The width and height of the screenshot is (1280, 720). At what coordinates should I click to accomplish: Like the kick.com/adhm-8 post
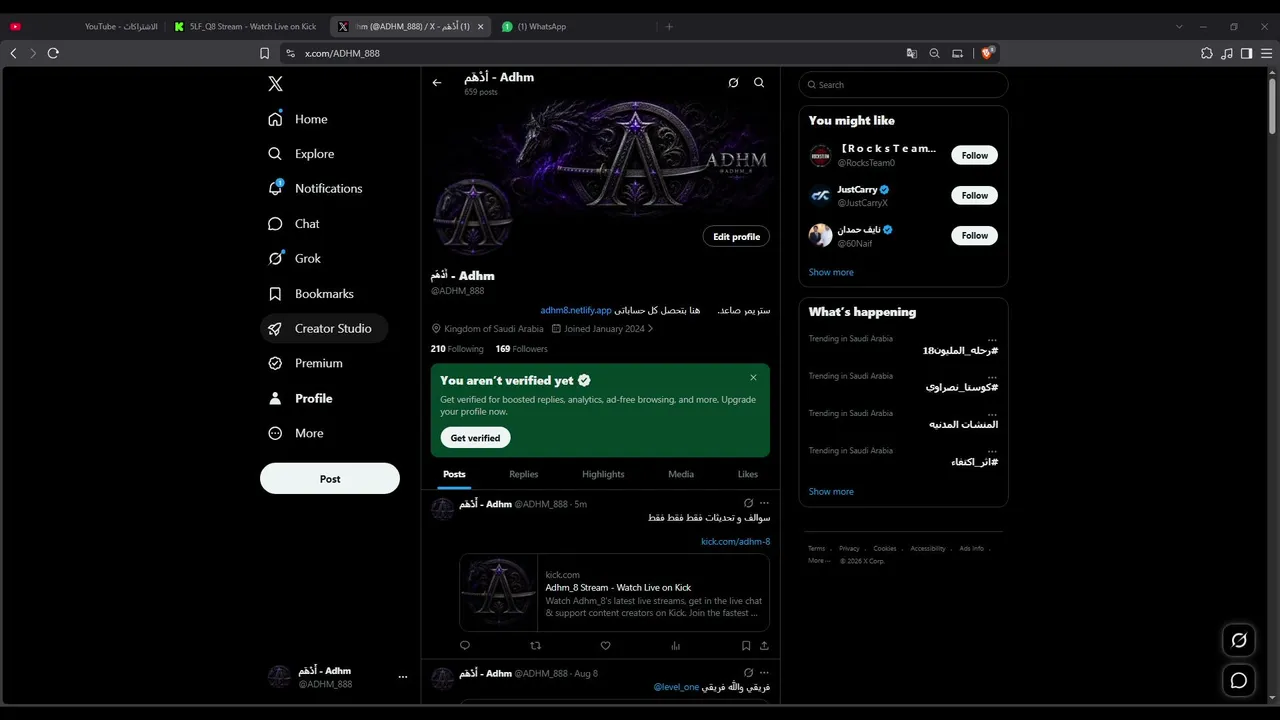[x=605, y=646]
